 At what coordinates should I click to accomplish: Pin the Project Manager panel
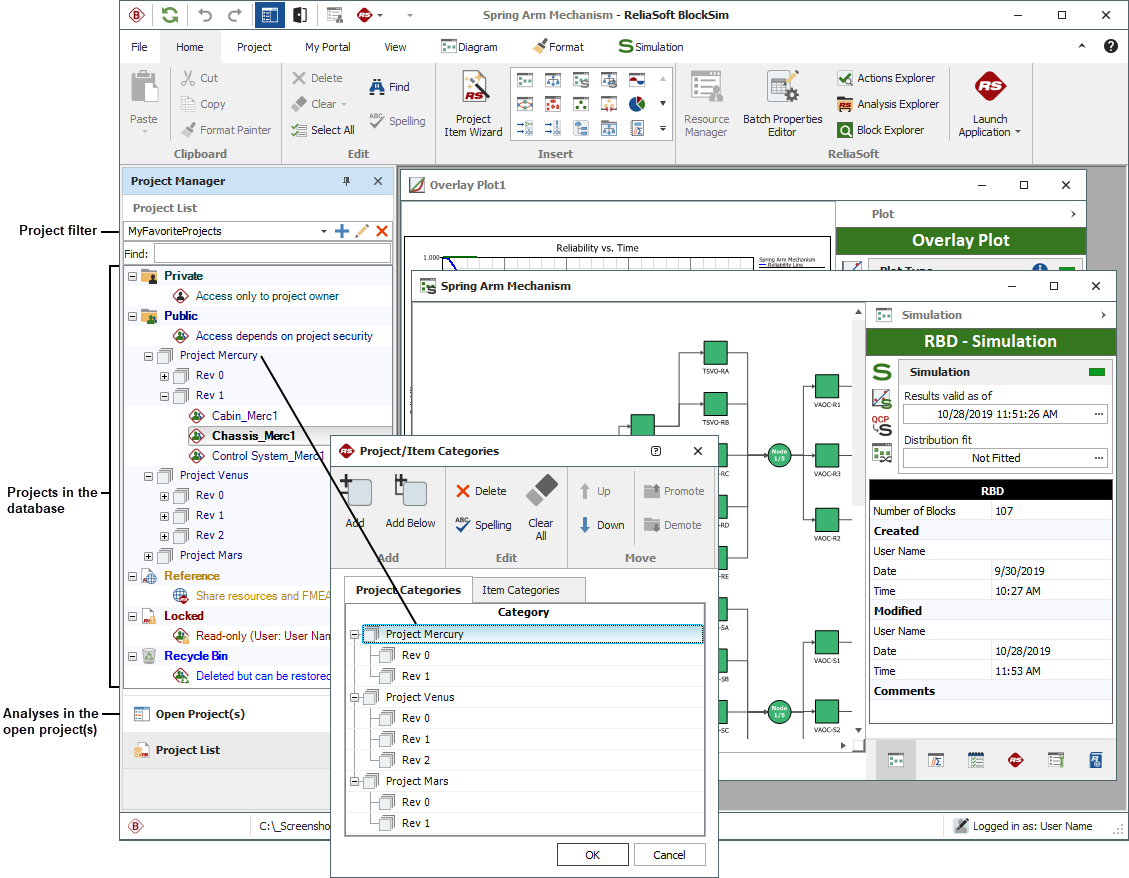tap(347, 181)
